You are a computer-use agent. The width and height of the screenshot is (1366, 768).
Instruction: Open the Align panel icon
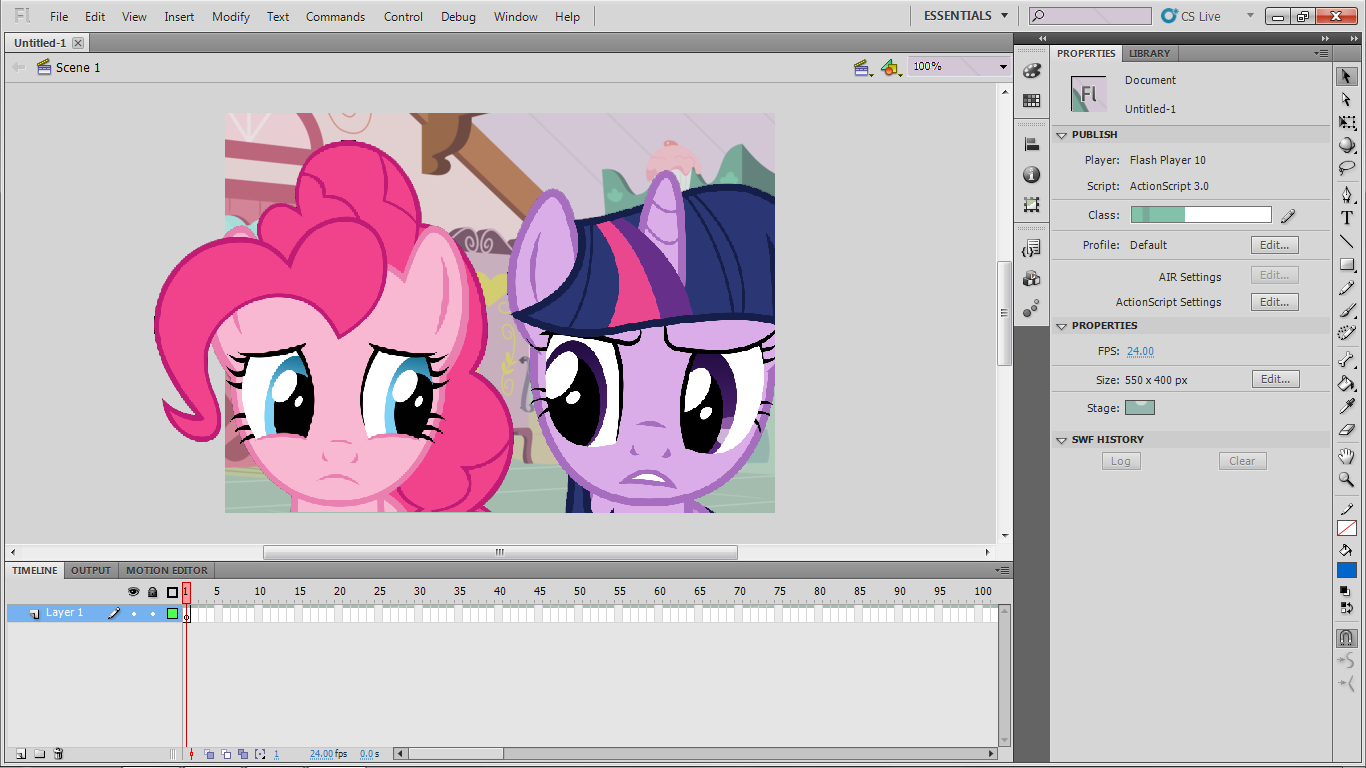tap(1032, 144)
